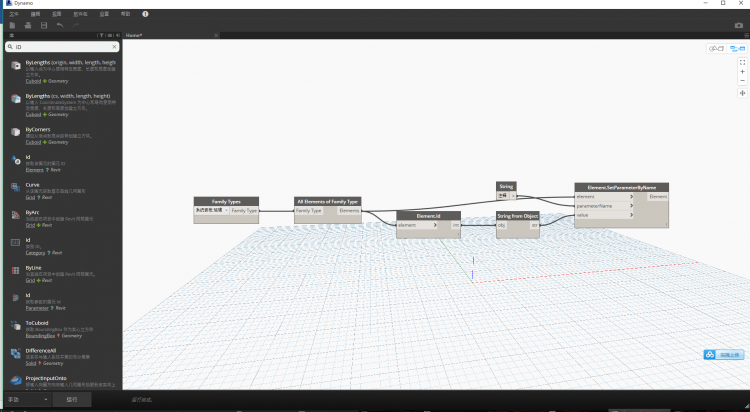This screenshot has width=750, height=412.
Task: Select the ProjectInputOnto search result
Action: click(63, 382)
